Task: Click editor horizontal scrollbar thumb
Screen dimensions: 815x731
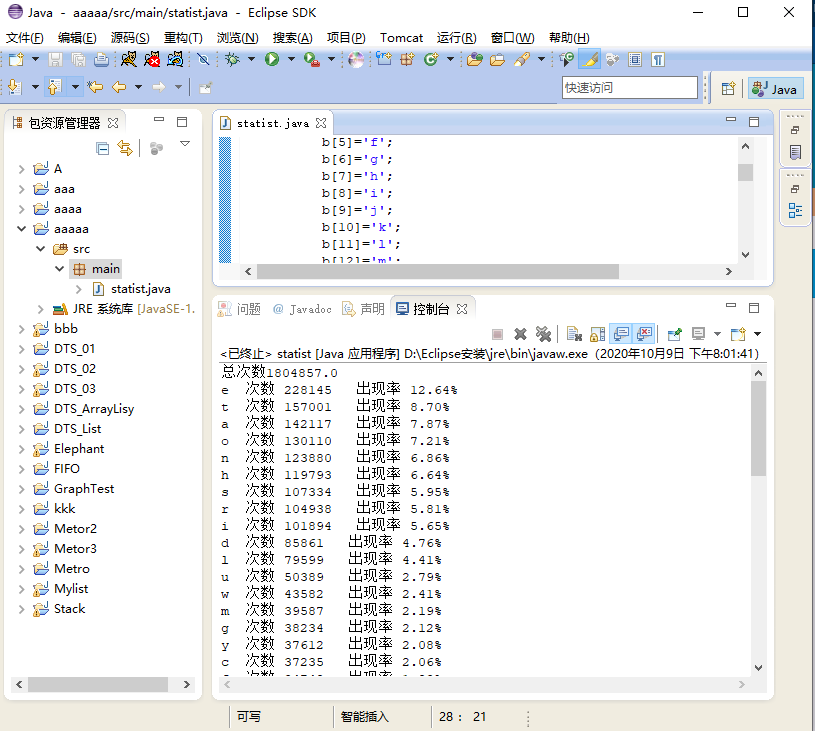Action: click(438, 271)
